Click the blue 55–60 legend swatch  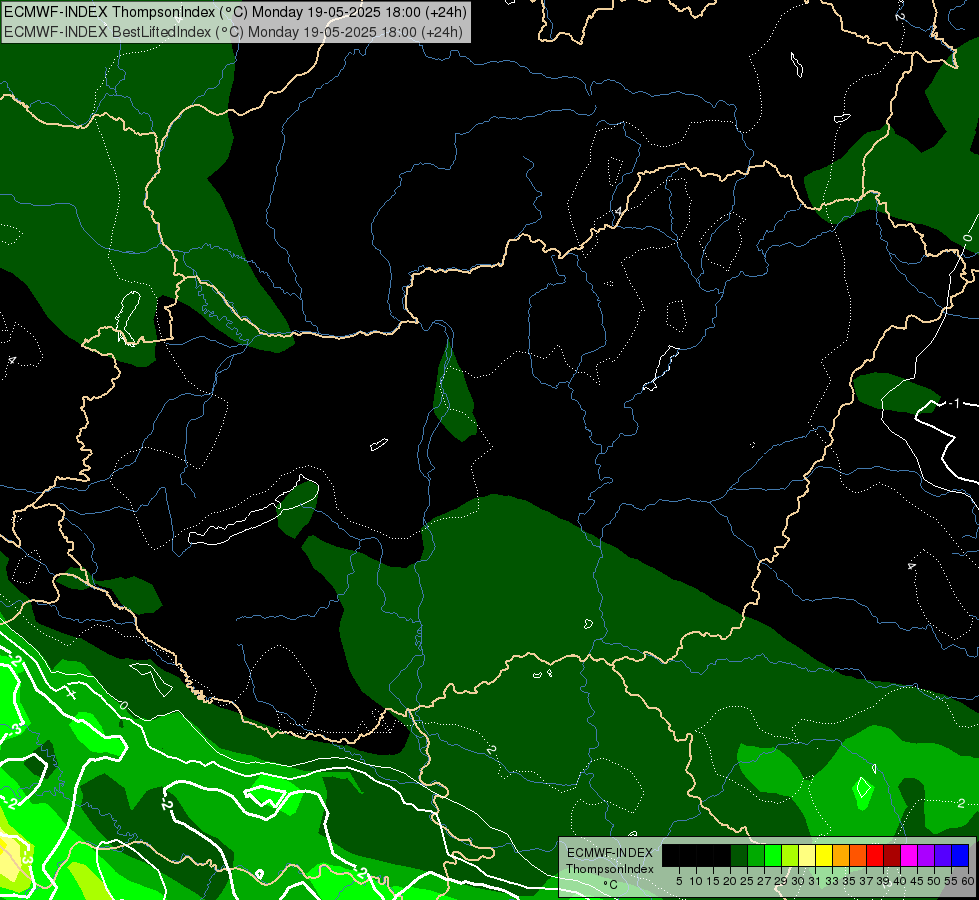[960, 855]
